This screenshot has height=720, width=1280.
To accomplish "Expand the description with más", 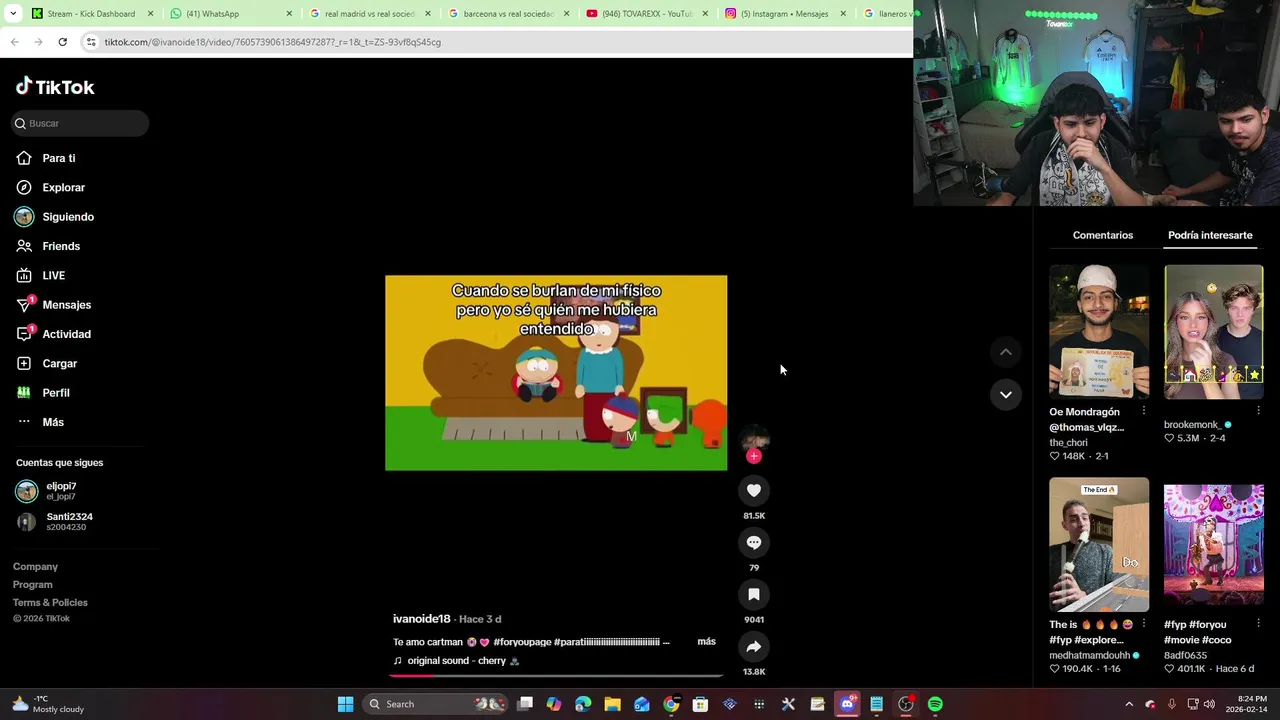I will coord(706,641).
